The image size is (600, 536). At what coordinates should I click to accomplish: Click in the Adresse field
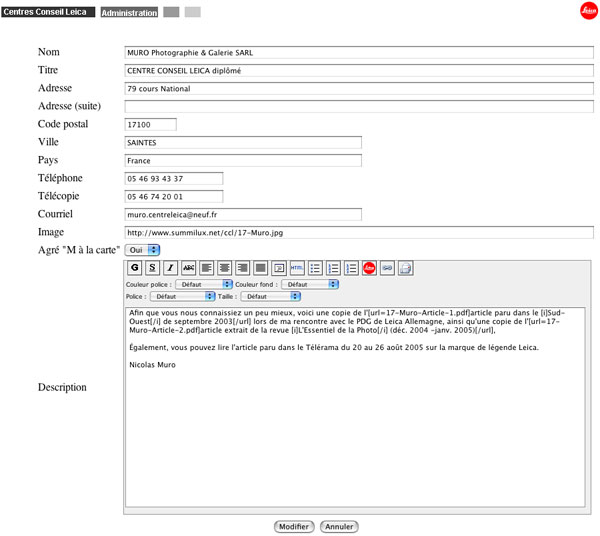click(x=359, y=88)
